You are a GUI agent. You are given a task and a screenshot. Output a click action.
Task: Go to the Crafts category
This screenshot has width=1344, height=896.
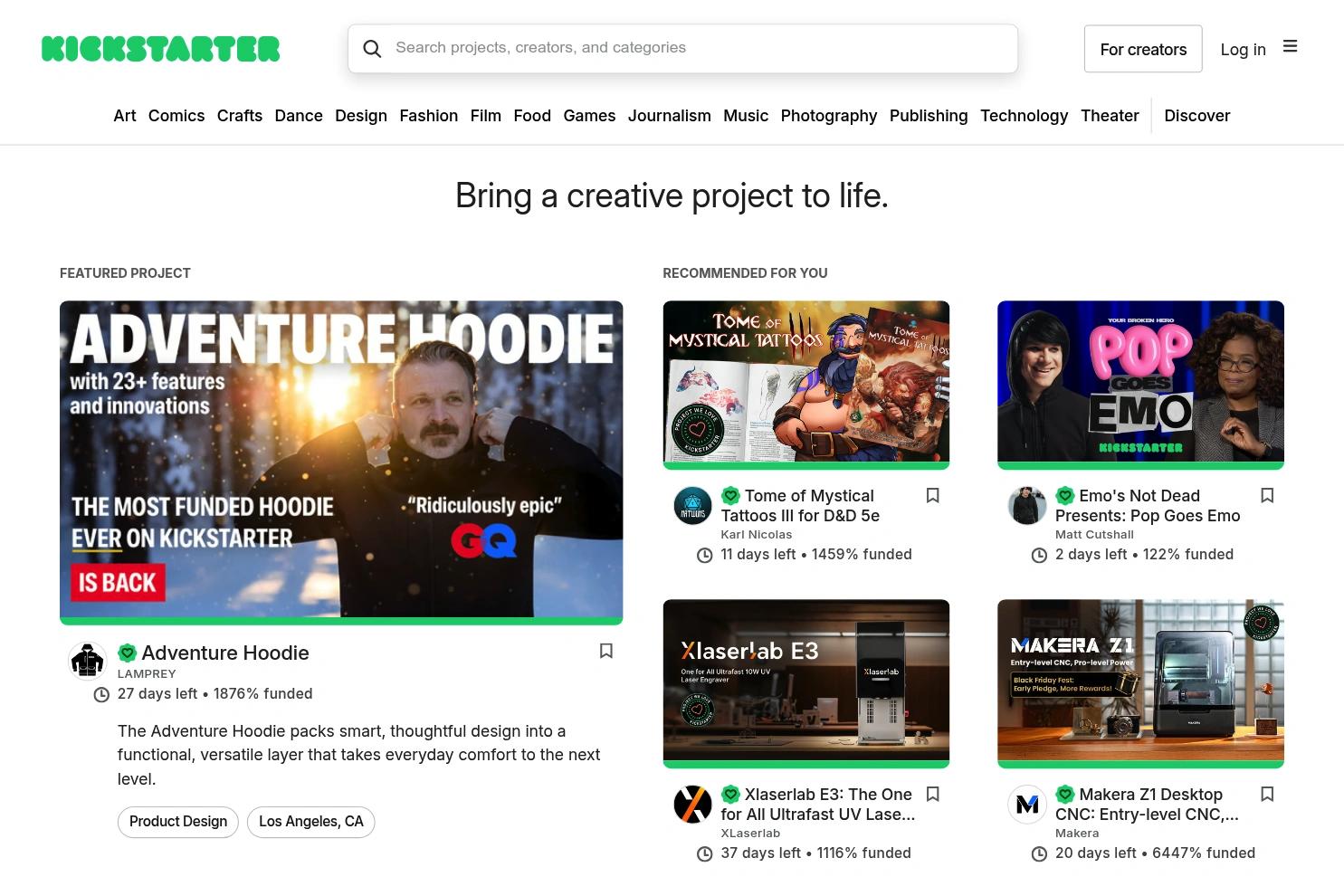tap(240, 116)
